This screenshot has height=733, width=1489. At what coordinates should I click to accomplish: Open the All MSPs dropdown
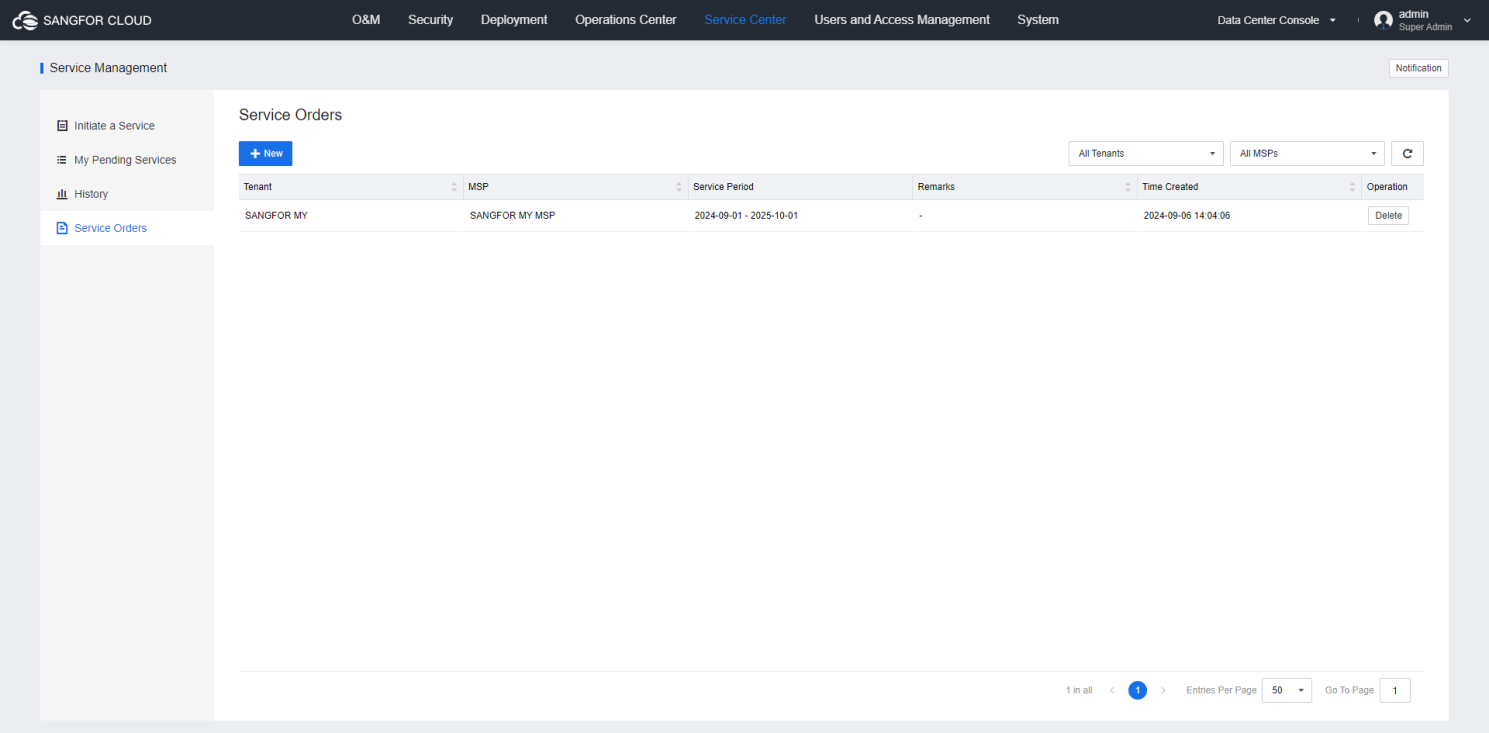tap(1307, 153)
